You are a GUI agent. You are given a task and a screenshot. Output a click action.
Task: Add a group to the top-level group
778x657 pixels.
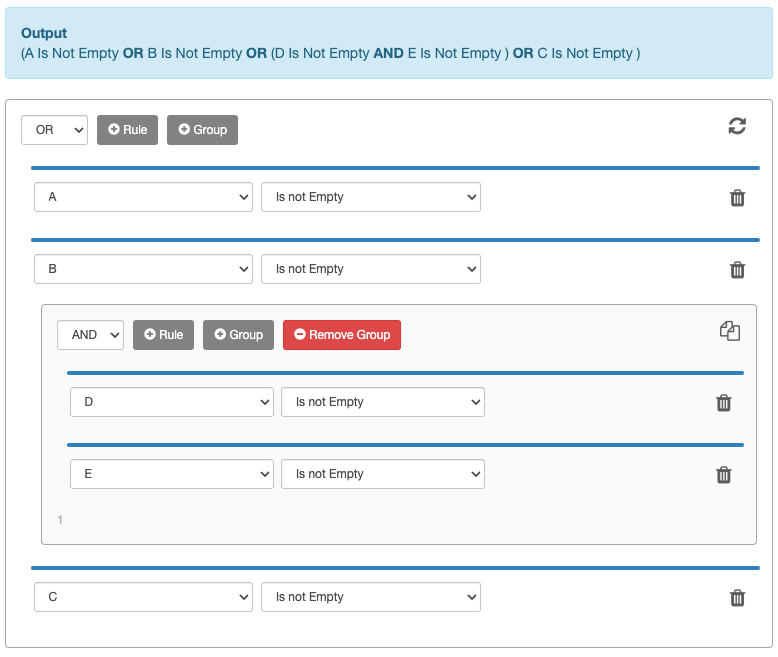202,130
